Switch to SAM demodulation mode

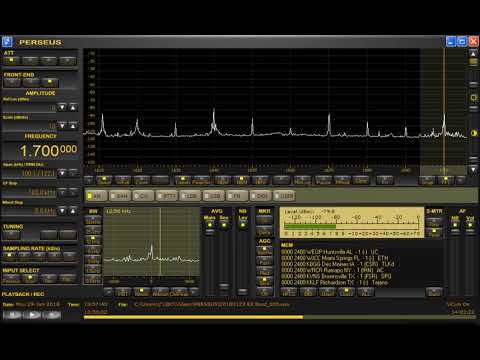point(120,196)
